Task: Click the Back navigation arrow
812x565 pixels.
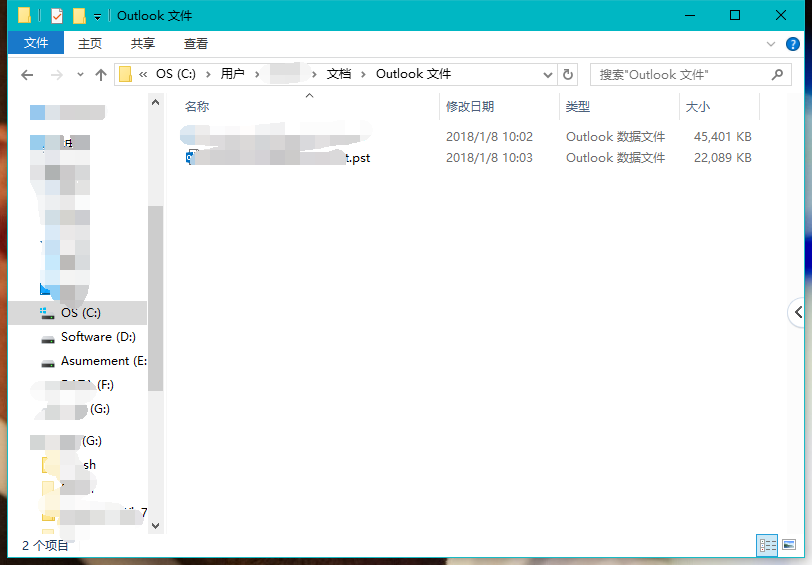Action: pyautogui.click(x=27, y=75)
